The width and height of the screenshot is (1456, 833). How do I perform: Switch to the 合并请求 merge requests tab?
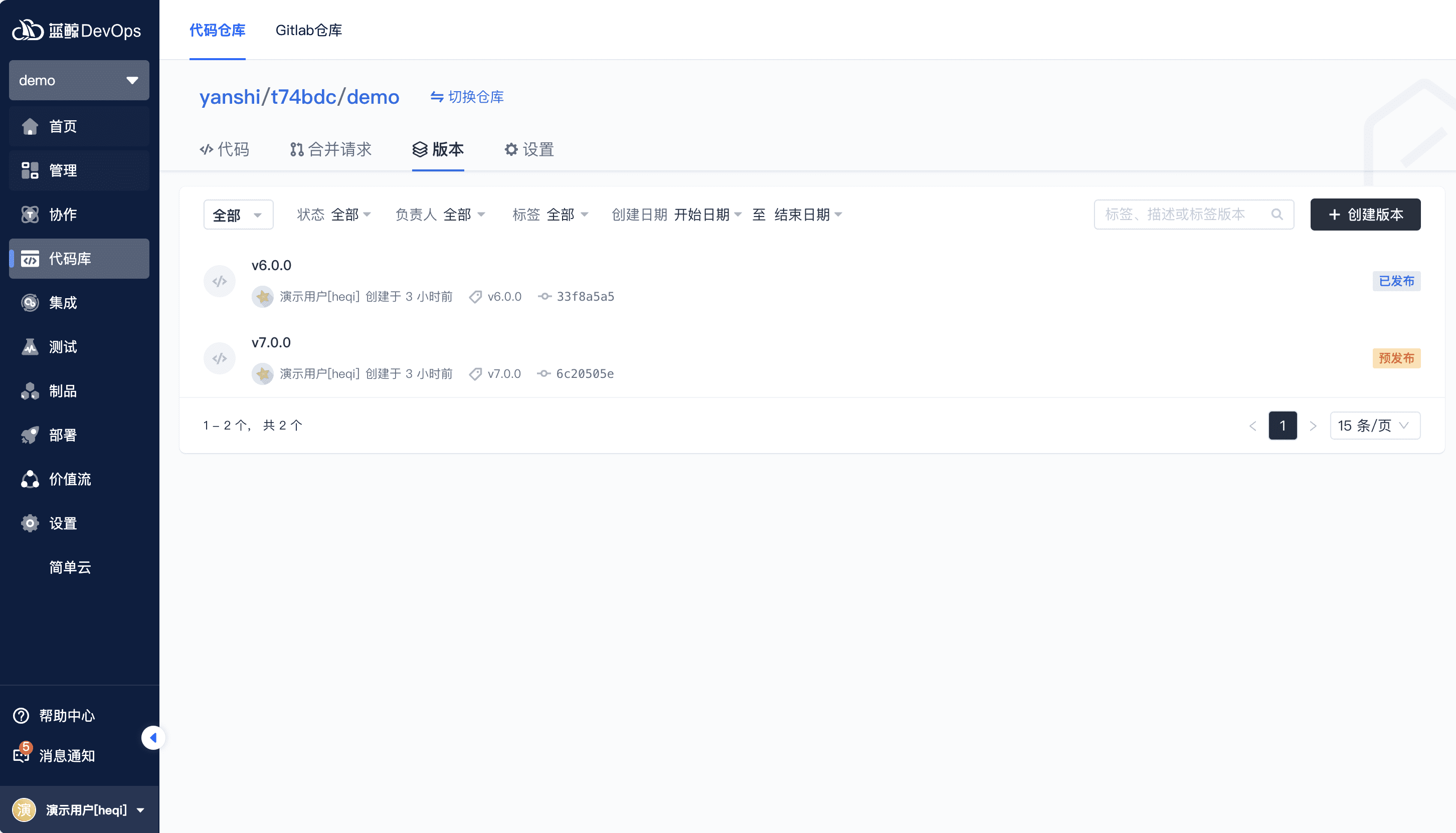331,149
